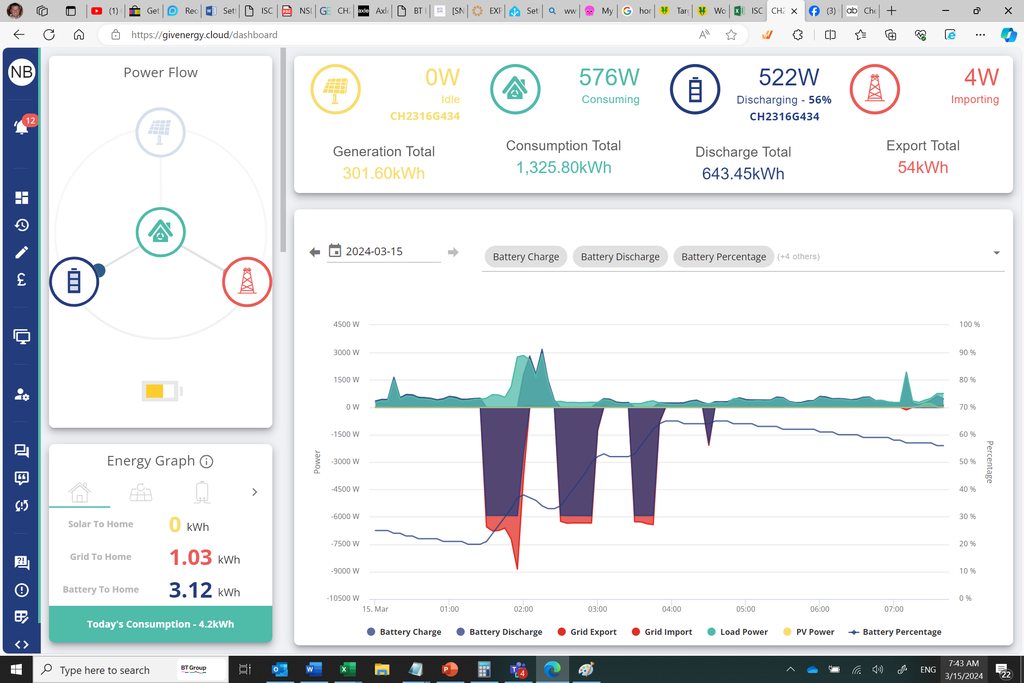The image size is (1024, 683).
Task: Click the Energy Graph info icon
Action: coord(206,462)
